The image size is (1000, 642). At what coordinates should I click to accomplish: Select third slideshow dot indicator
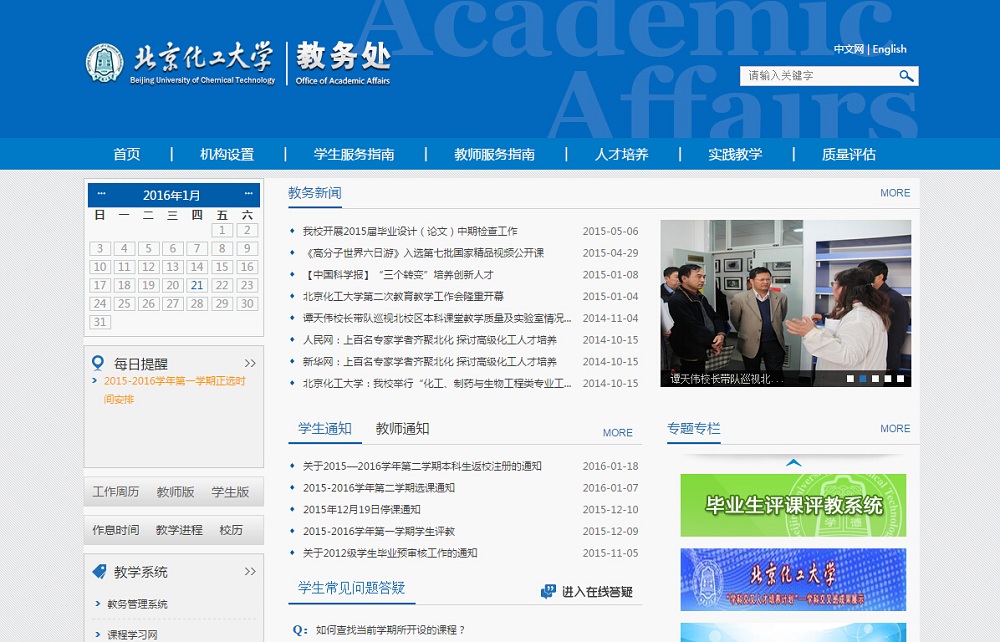click(875, 379)
